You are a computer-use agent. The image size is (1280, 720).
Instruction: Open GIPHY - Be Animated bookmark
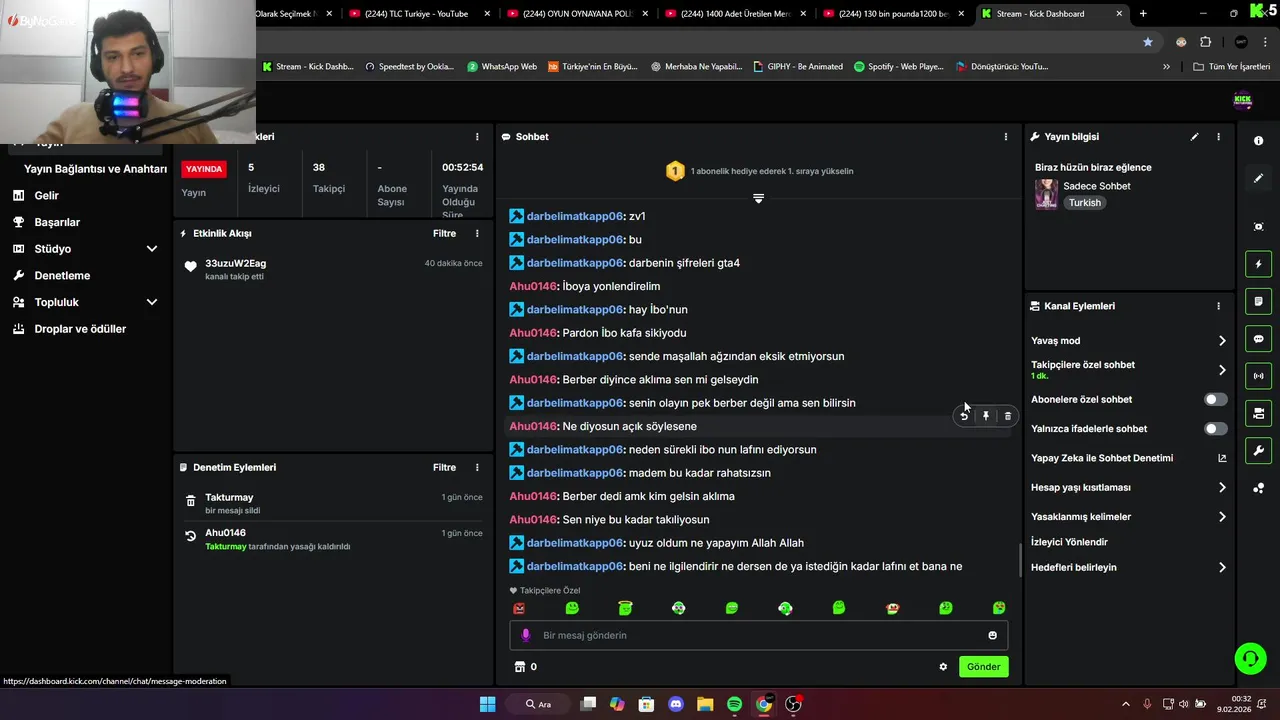point(797,67)
